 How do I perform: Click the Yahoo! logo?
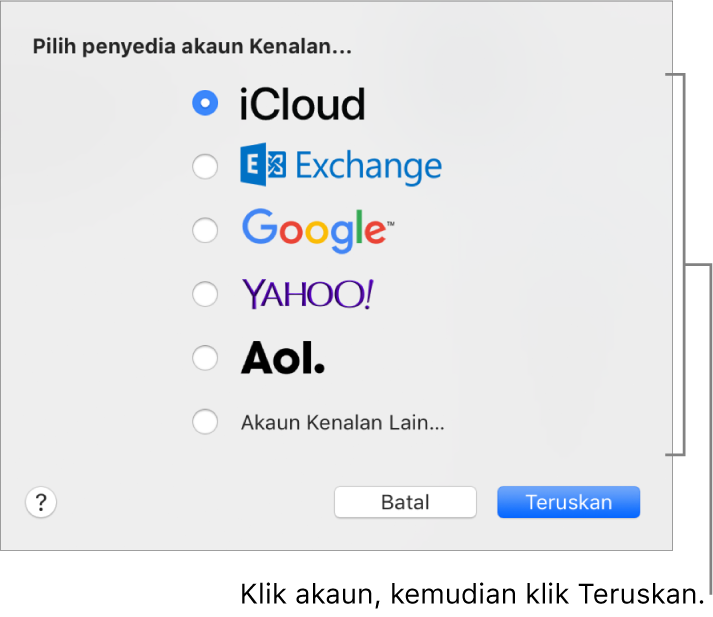[307, 294]
